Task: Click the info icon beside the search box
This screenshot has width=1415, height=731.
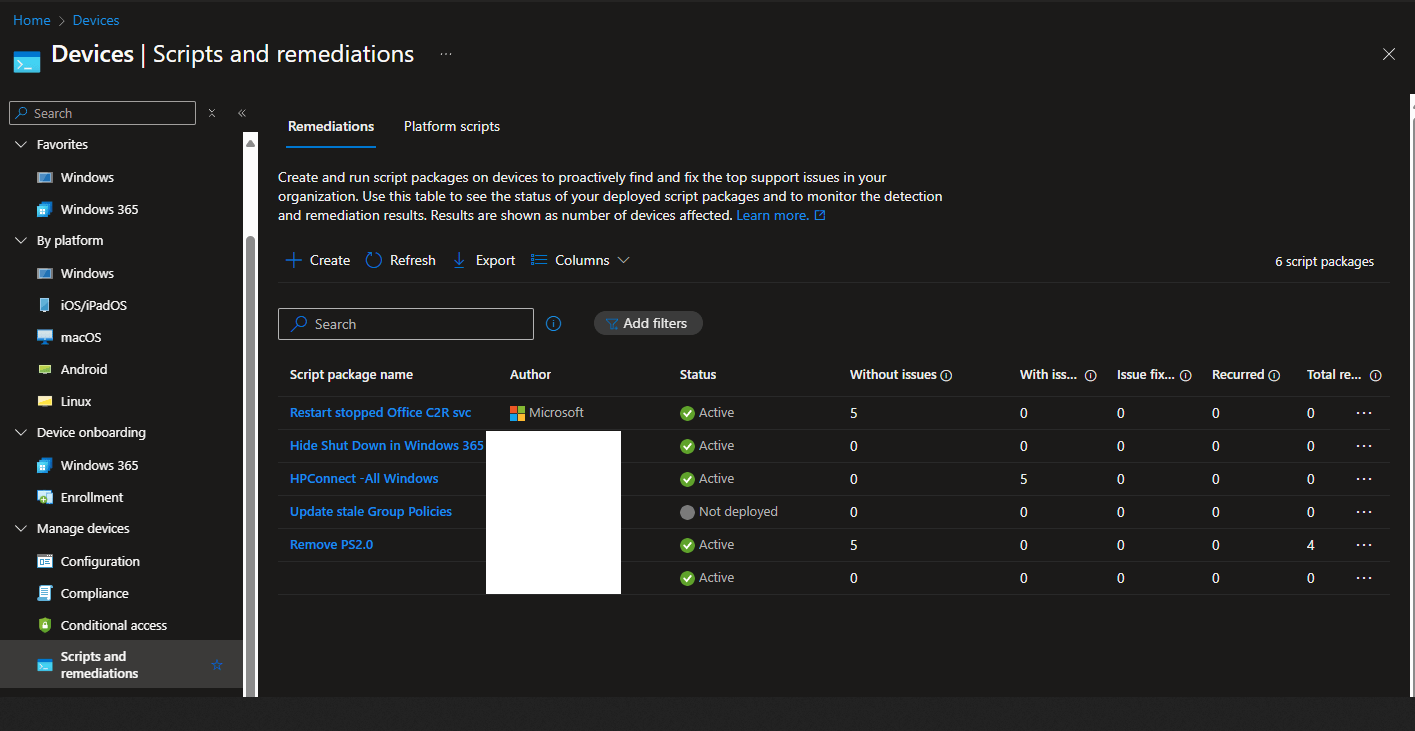Action: (554, 324)
